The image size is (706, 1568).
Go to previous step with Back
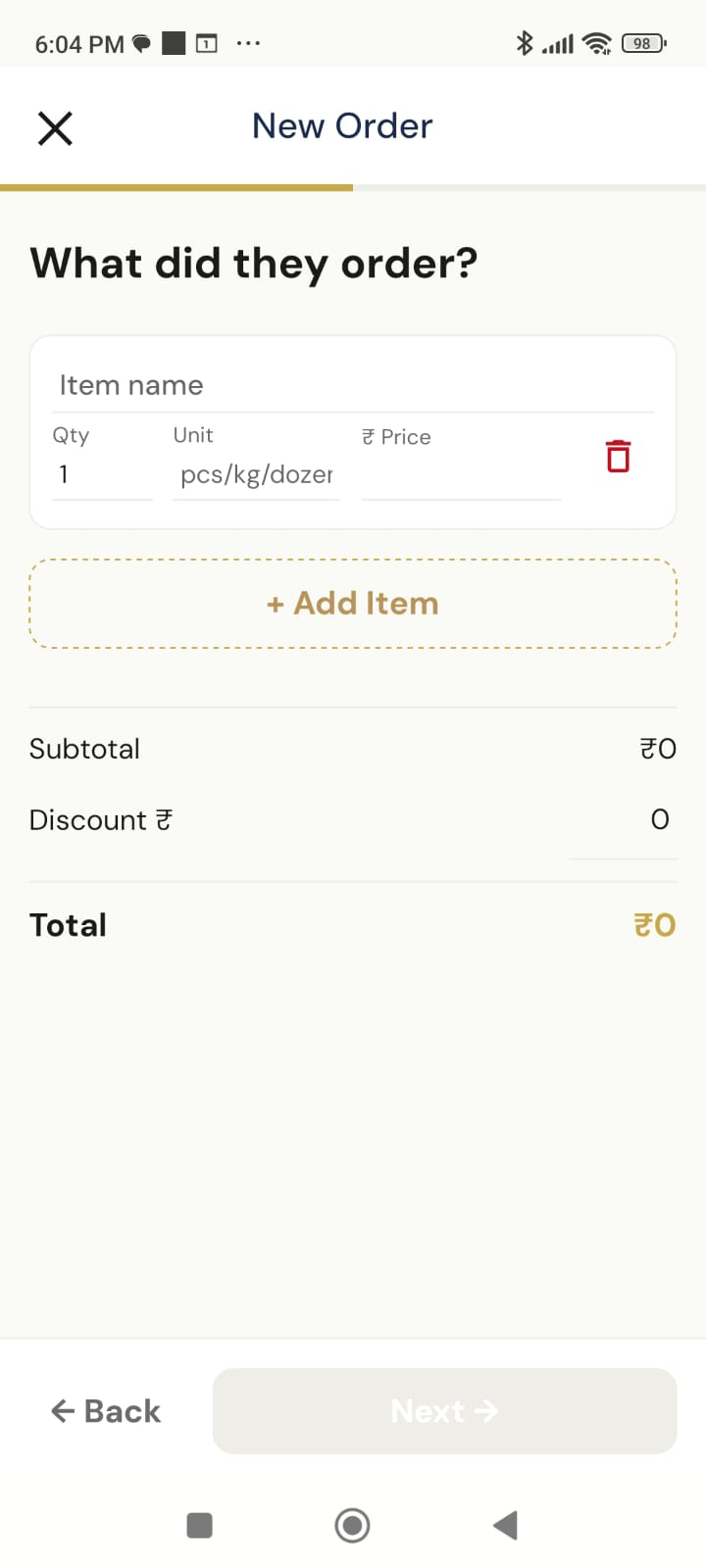pos(106,1411)
